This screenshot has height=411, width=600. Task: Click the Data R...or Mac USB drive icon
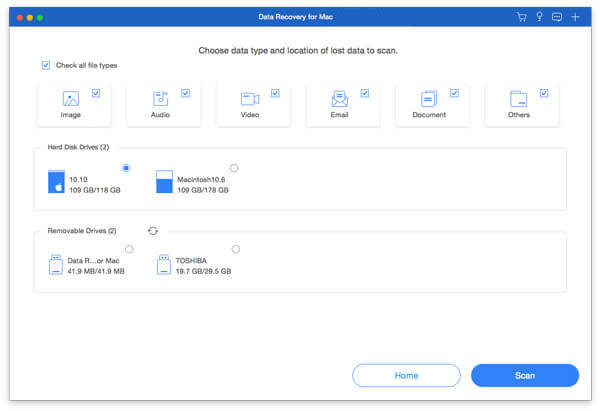tap(56, 265)
